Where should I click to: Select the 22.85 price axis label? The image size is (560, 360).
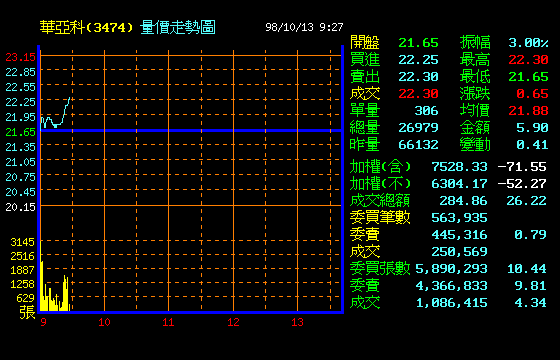(21, 72)
